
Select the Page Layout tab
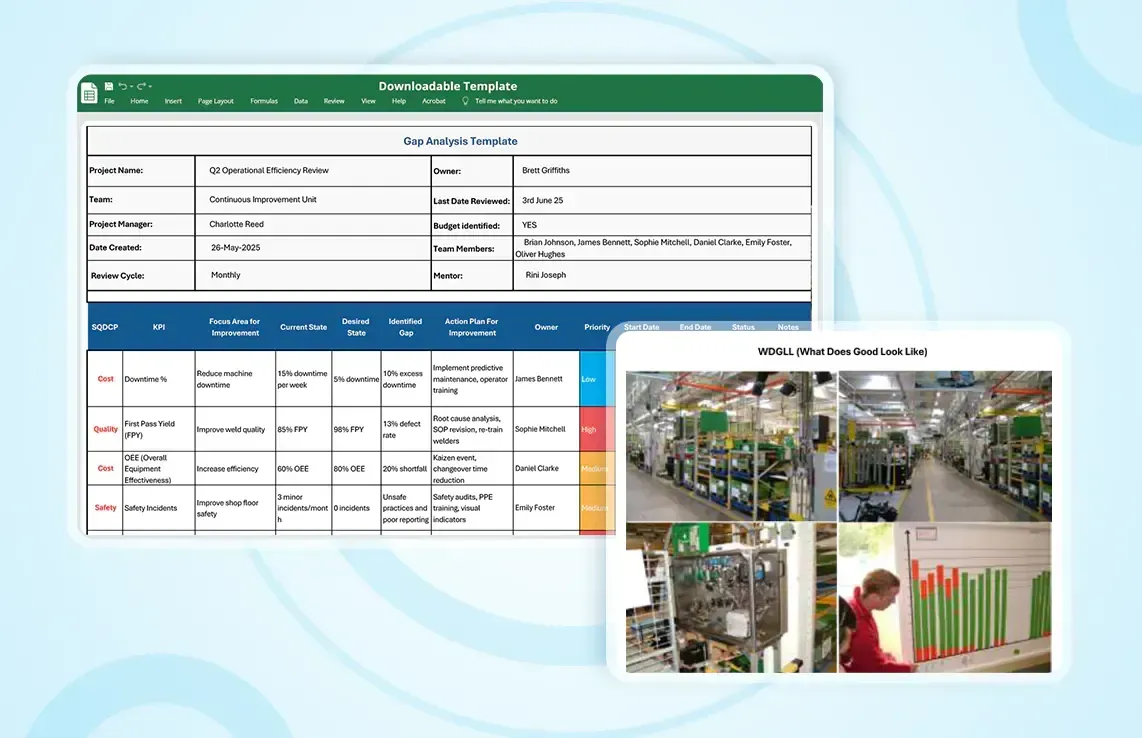pos(215,101)
